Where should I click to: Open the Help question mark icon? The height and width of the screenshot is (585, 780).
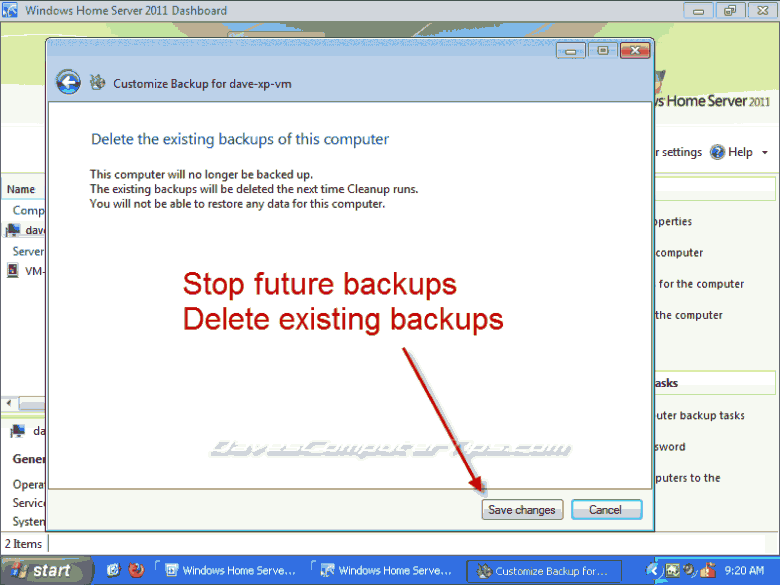click(717, 152)
